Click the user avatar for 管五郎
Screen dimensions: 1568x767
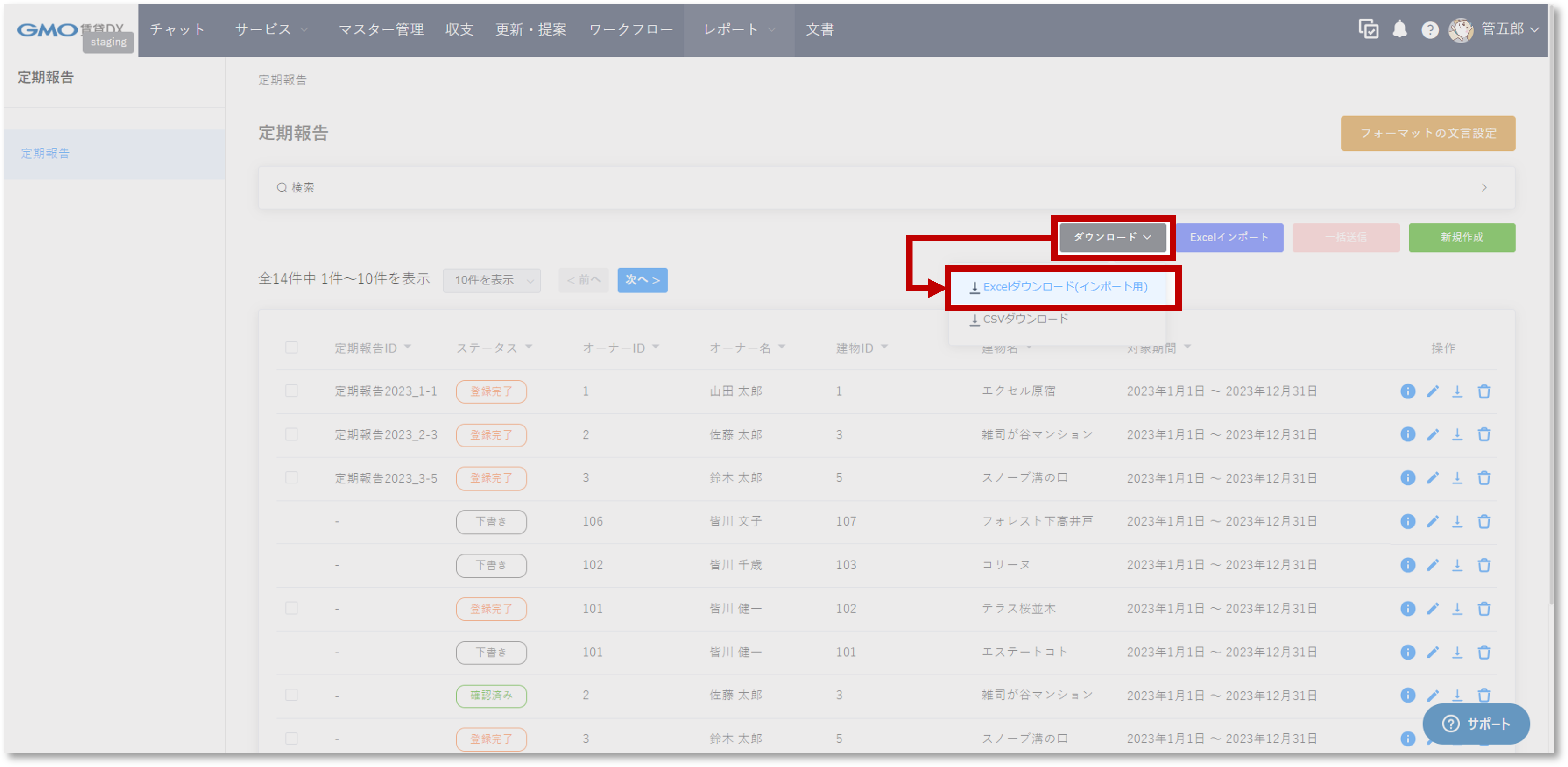click(1461, 29)
